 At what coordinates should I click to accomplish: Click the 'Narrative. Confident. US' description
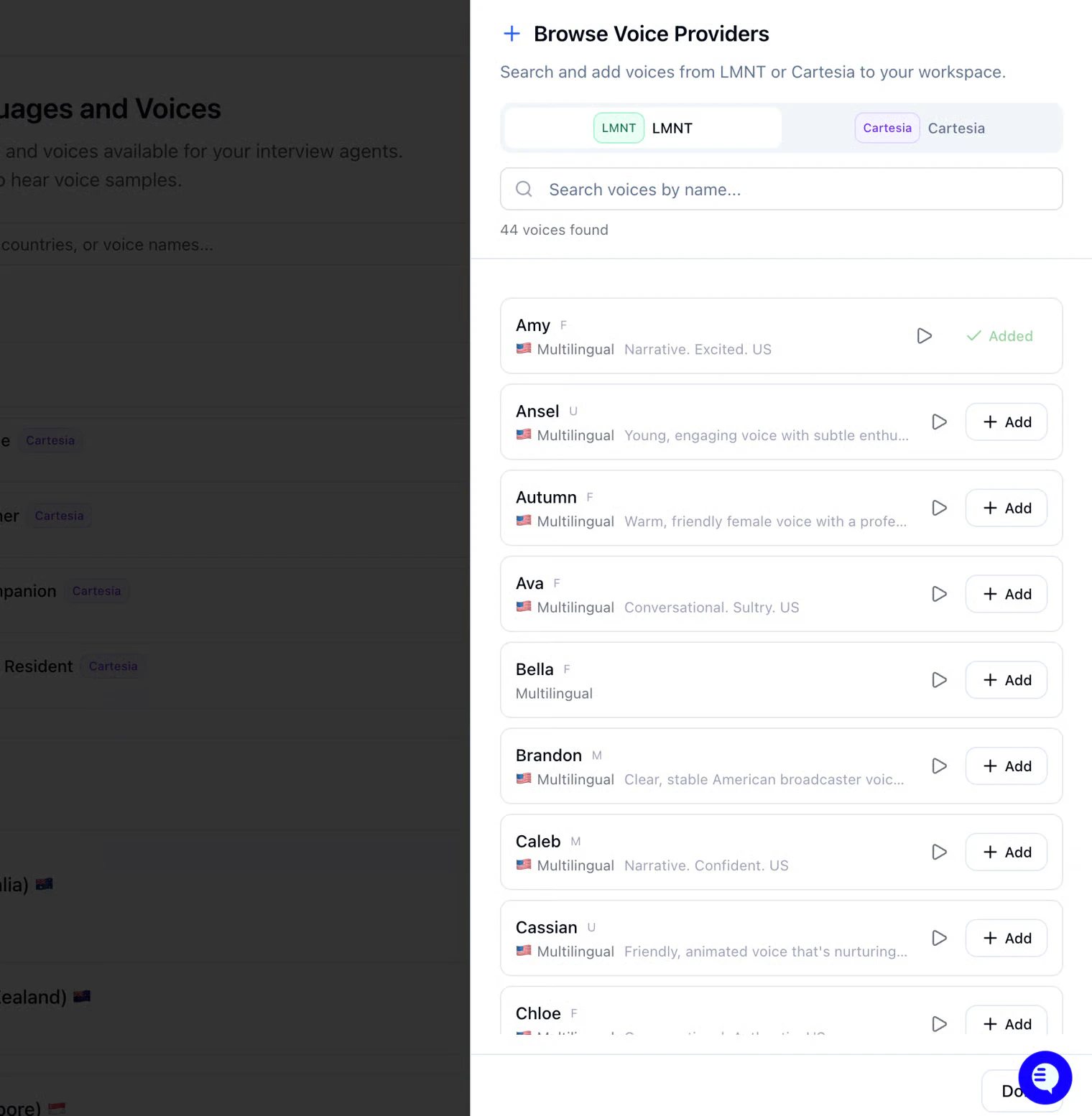[706, 866]
